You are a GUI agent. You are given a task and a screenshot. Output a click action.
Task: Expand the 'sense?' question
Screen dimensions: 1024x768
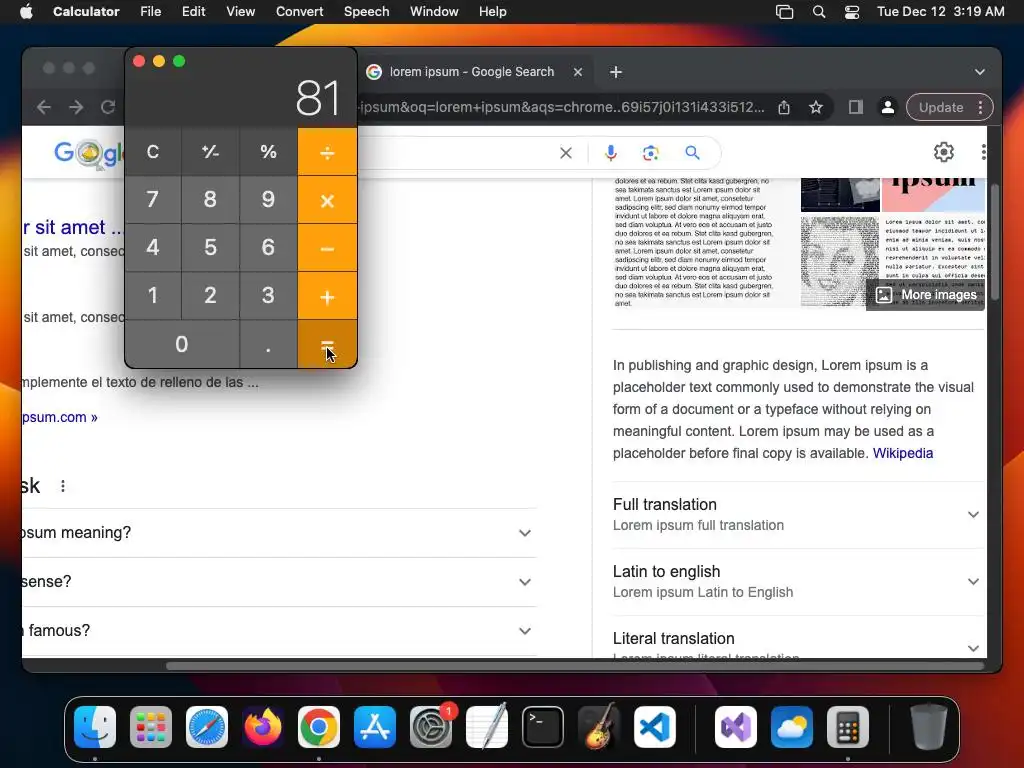(x=280, y=582)
